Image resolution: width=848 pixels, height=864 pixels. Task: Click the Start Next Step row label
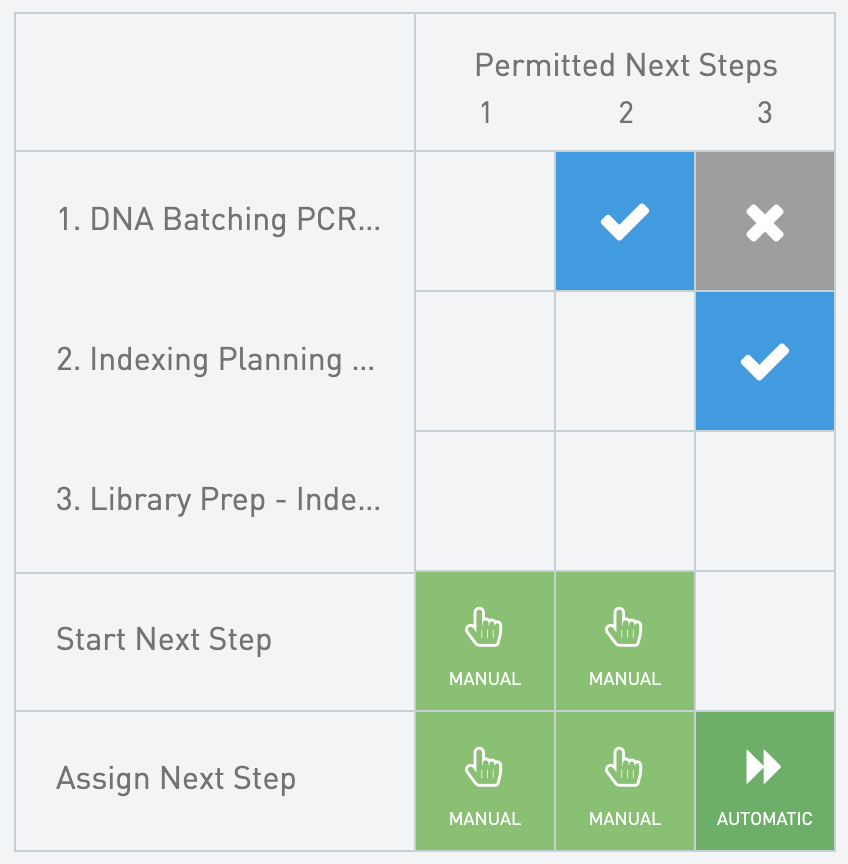pos(164,639)
